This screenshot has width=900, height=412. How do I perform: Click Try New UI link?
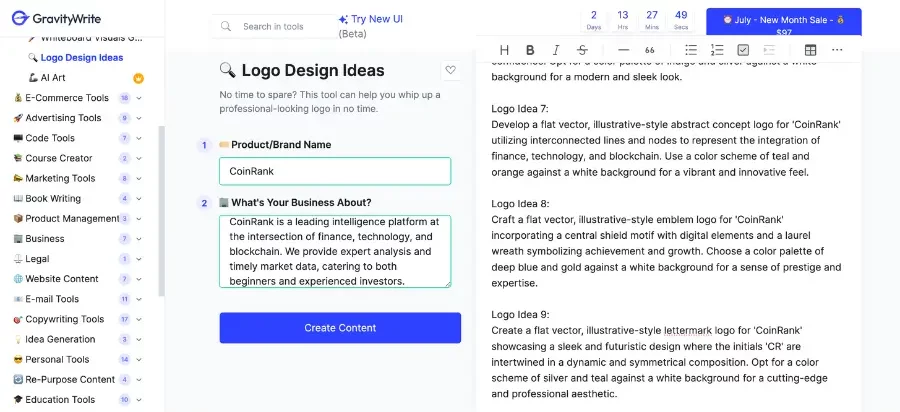coord(371,20)
